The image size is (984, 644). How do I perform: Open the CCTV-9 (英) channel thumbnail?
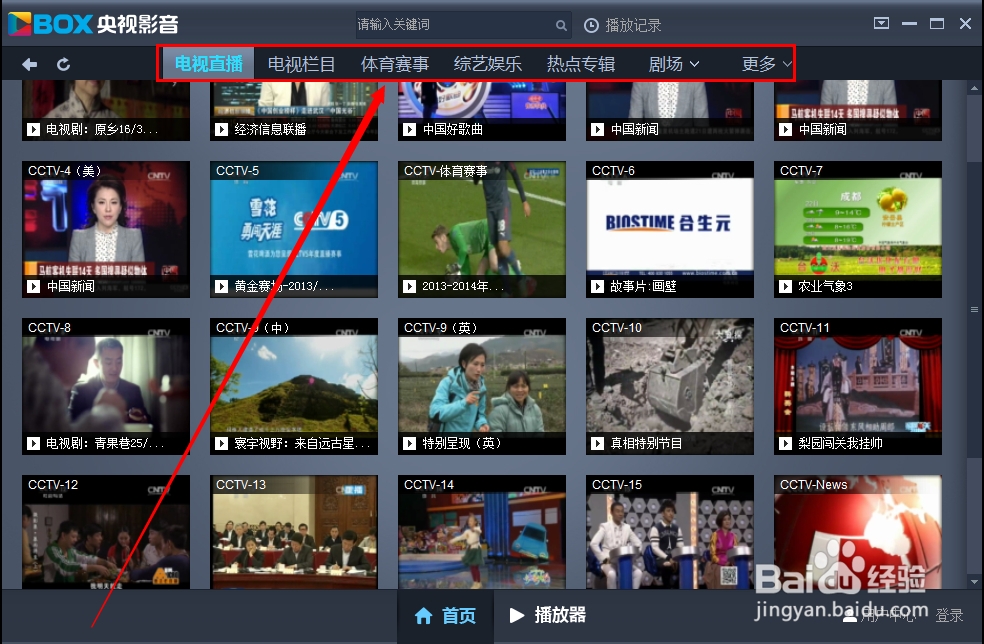click(481, 386)
